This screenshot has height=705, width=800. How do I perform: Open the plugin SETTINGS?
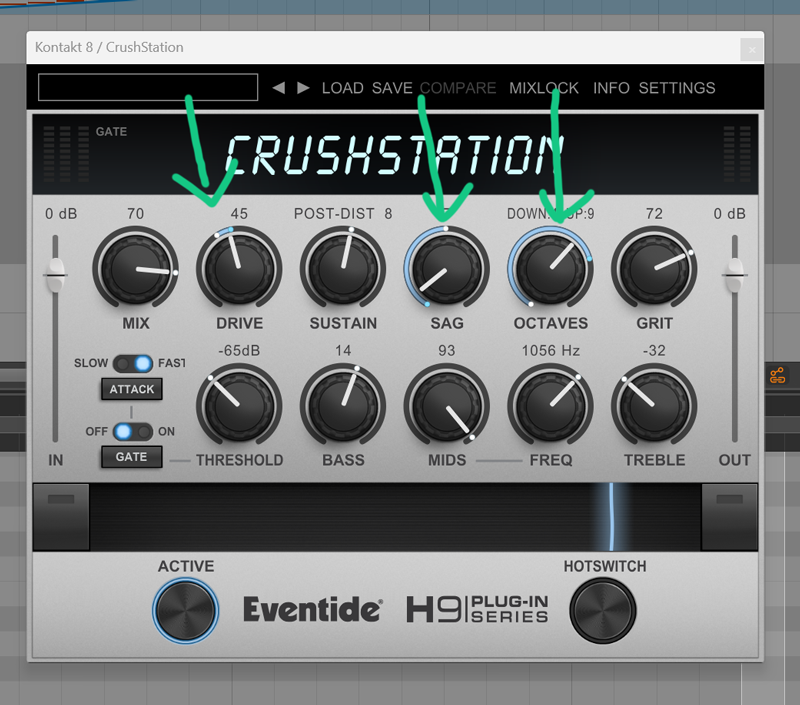[x=677, y=88]
